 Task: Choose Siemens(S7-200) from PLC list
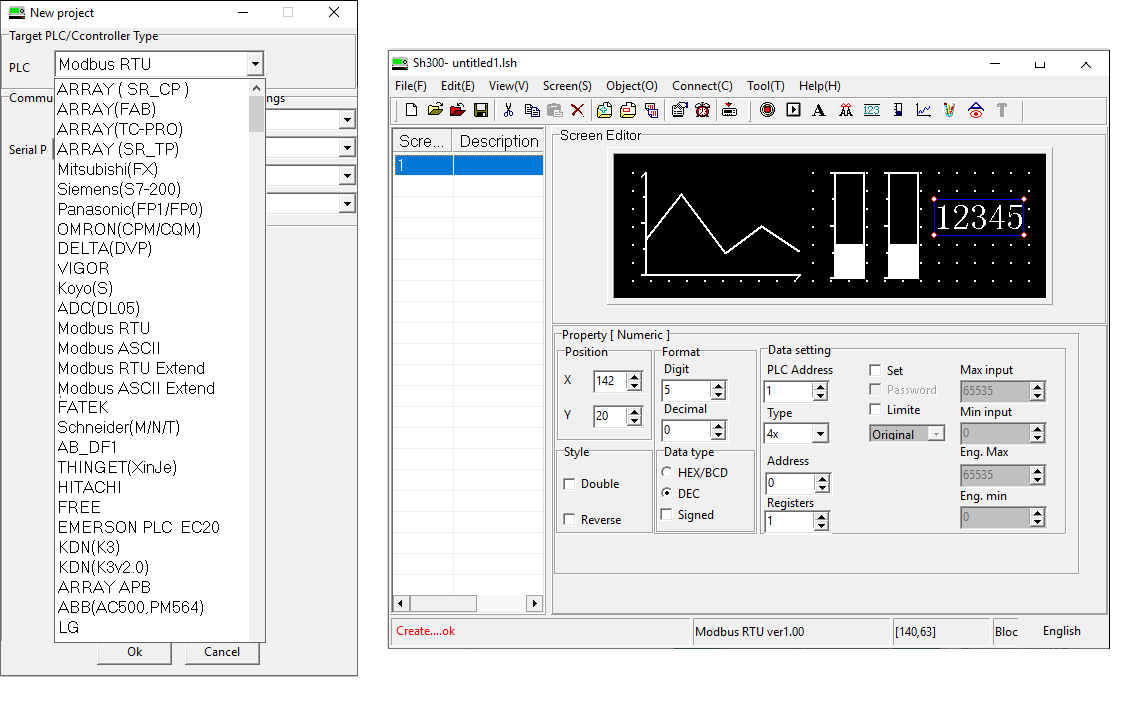tap(119, 189)
